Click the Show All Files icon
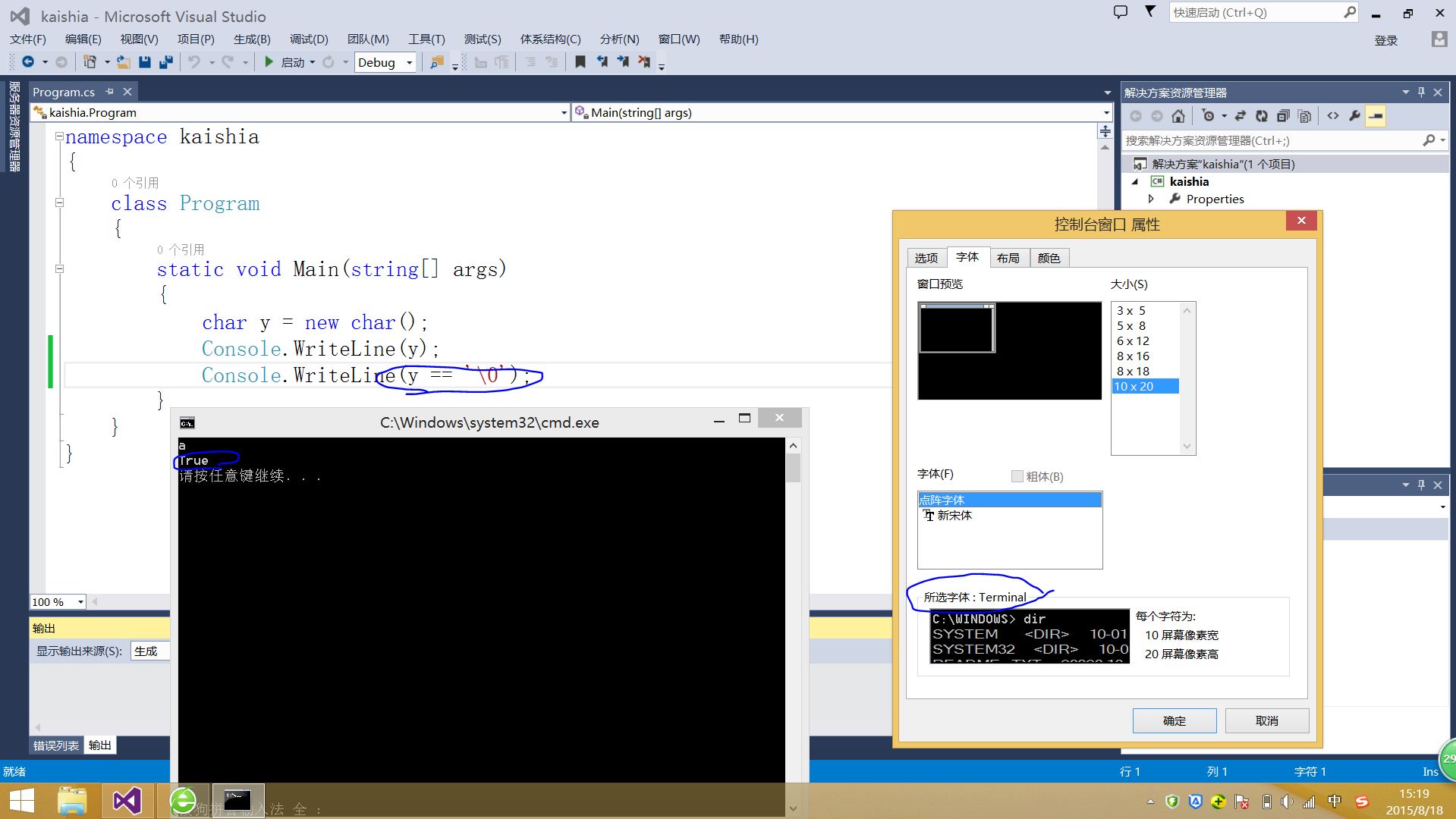Screen dimensions: 1456x819 (x=1304, y=116)
